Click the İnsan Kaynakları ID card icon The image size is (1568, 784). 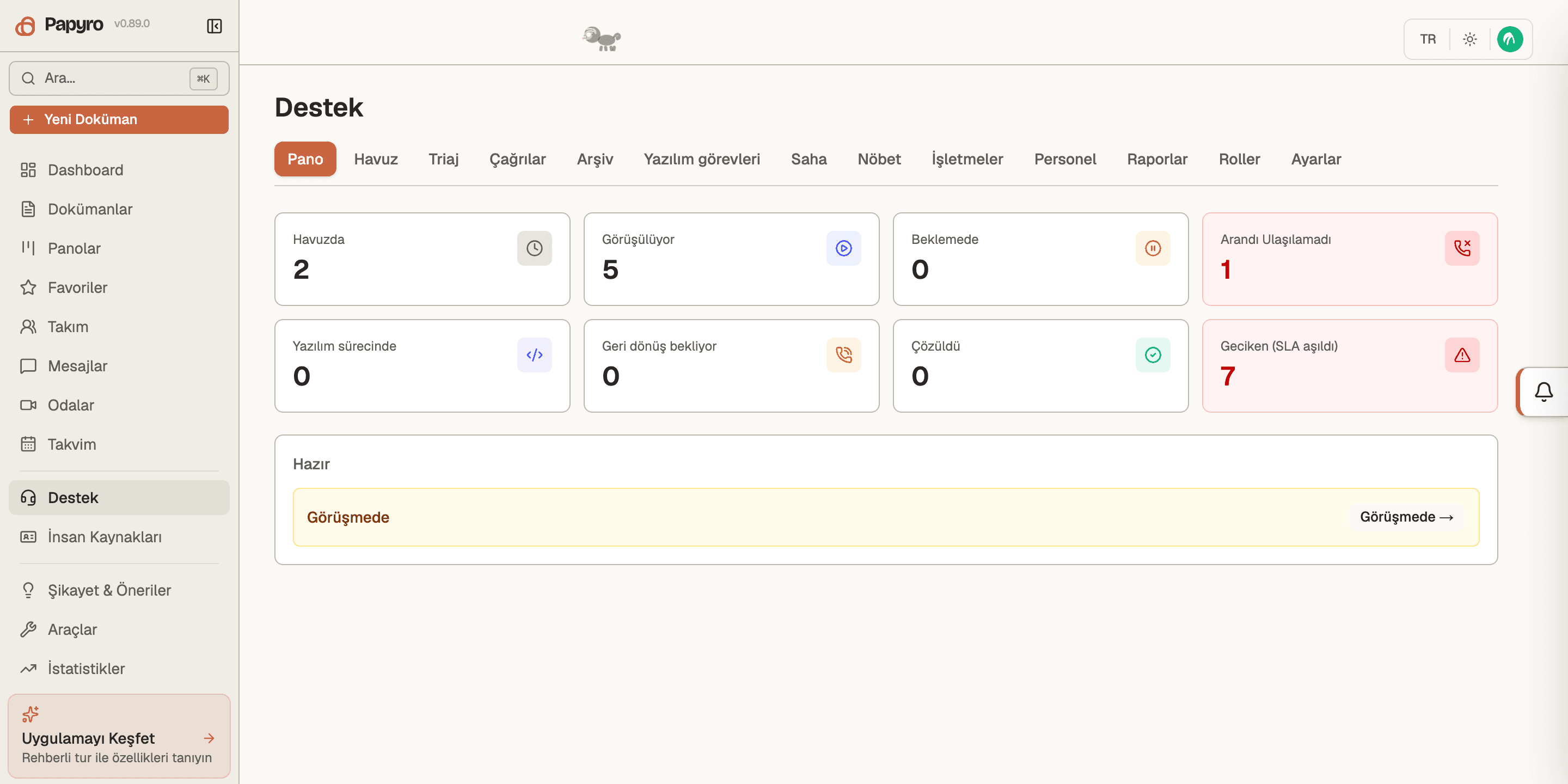tap(28, 536)
